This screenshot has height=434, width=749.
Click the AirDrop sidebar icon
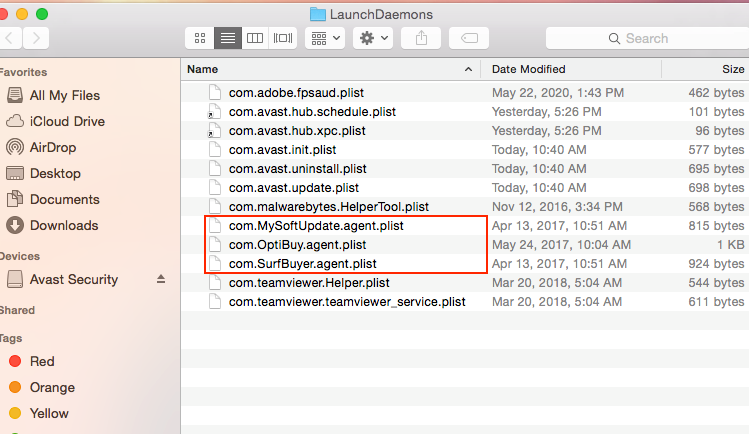tap(15, 147)
